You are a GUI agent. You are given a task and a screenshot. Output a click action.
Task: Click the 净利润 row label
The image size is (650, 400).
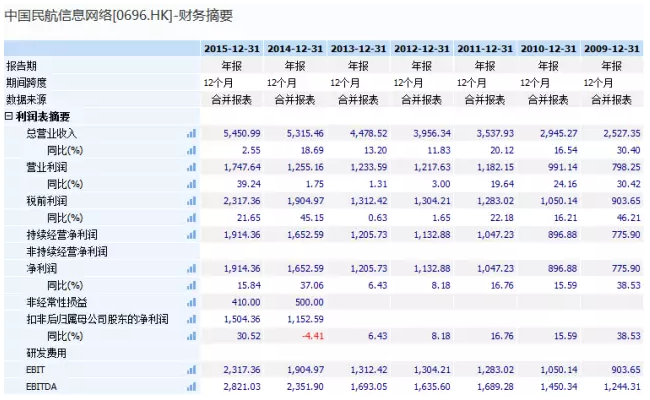[41, 269]
